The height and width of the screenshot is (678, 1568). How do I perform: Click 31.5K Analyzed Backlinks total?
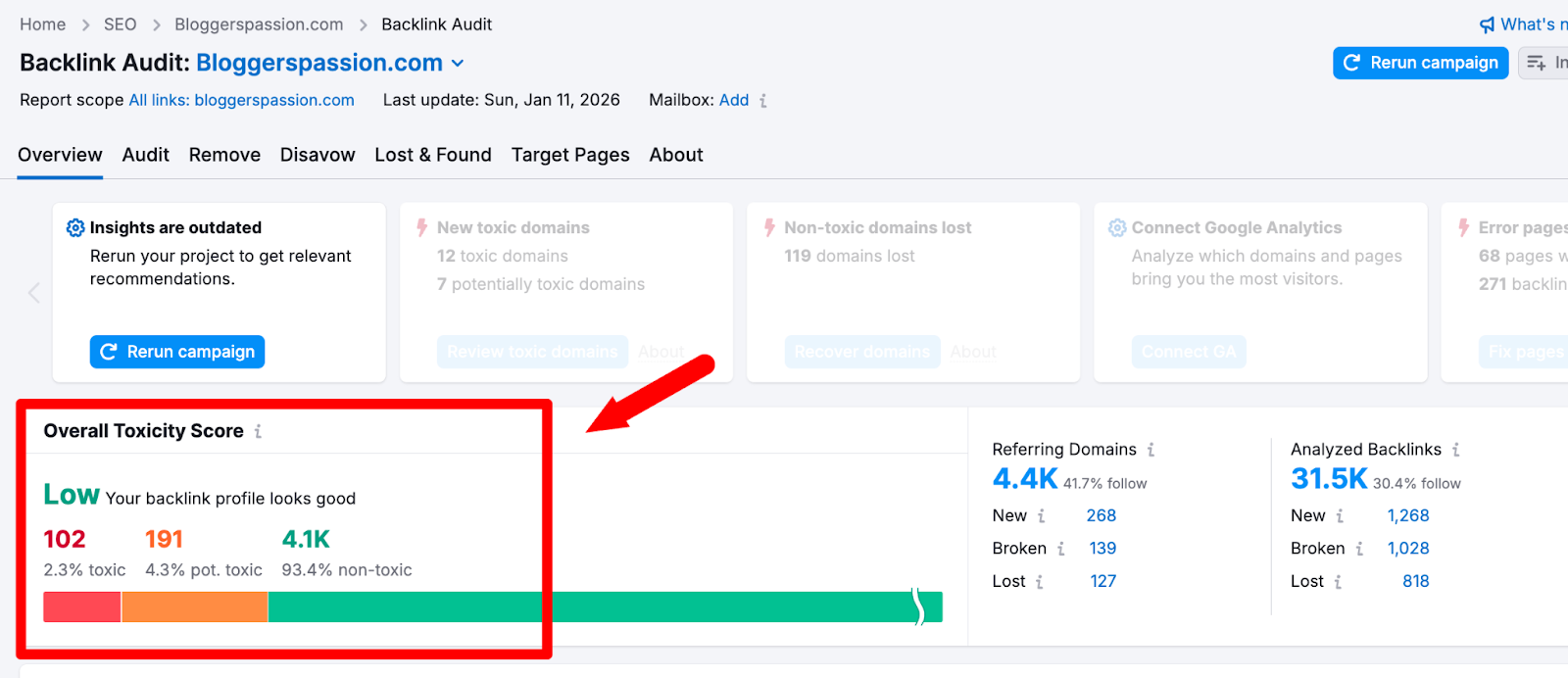point(1329,479)
